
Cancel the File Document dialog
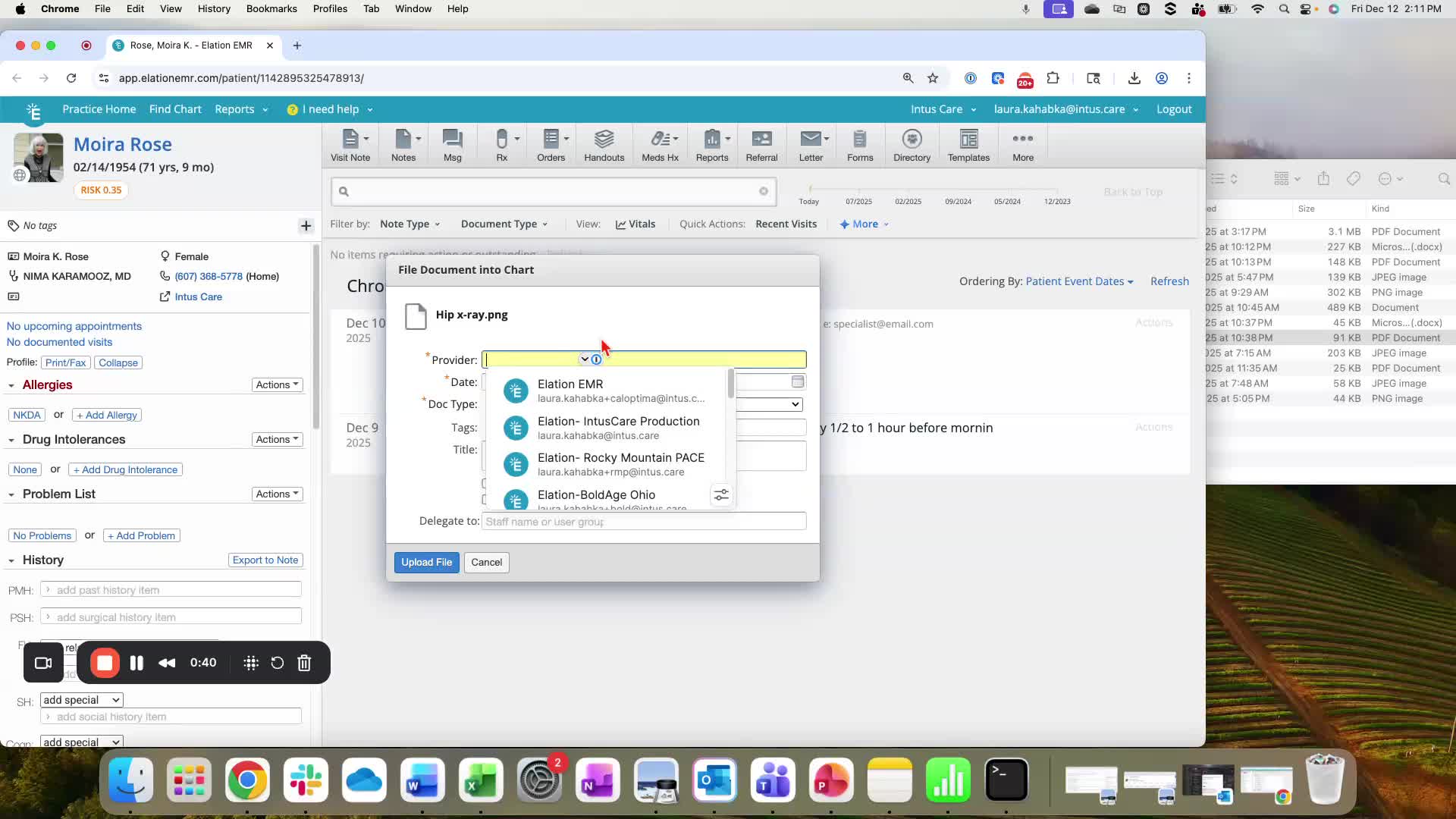tap(486, 562)
